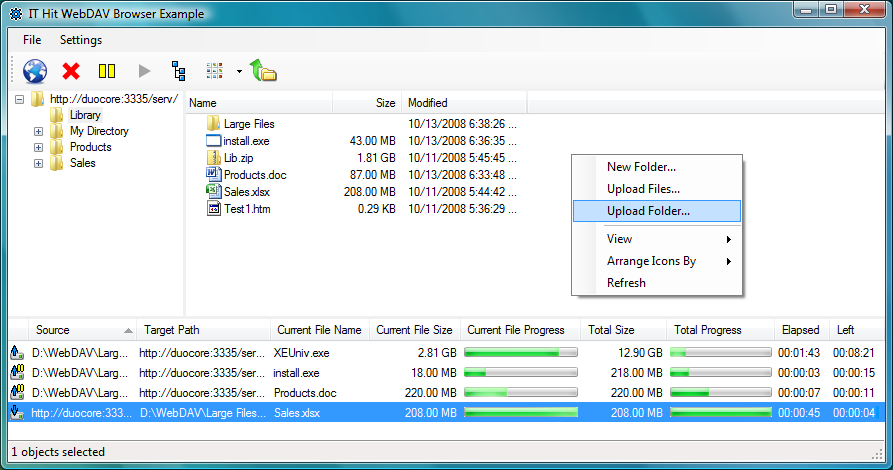
Task: Click the Products.doc Word icon
Action: pos(214,174)
